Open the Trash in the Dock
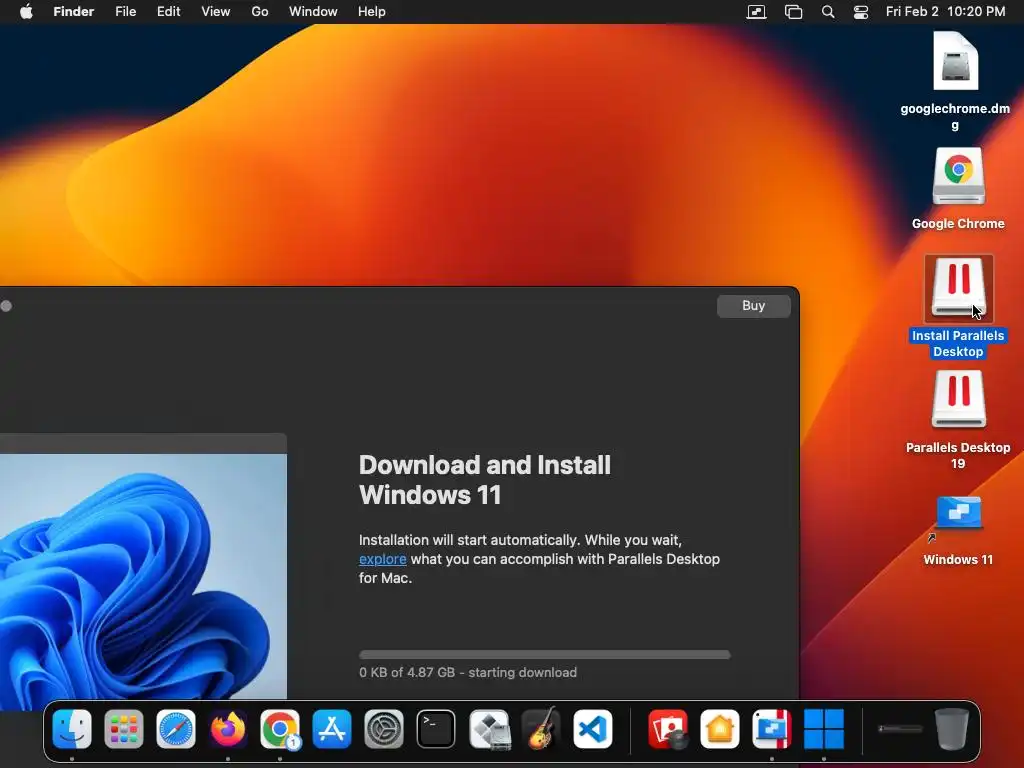1024x768 pixels. pos(952,729)
